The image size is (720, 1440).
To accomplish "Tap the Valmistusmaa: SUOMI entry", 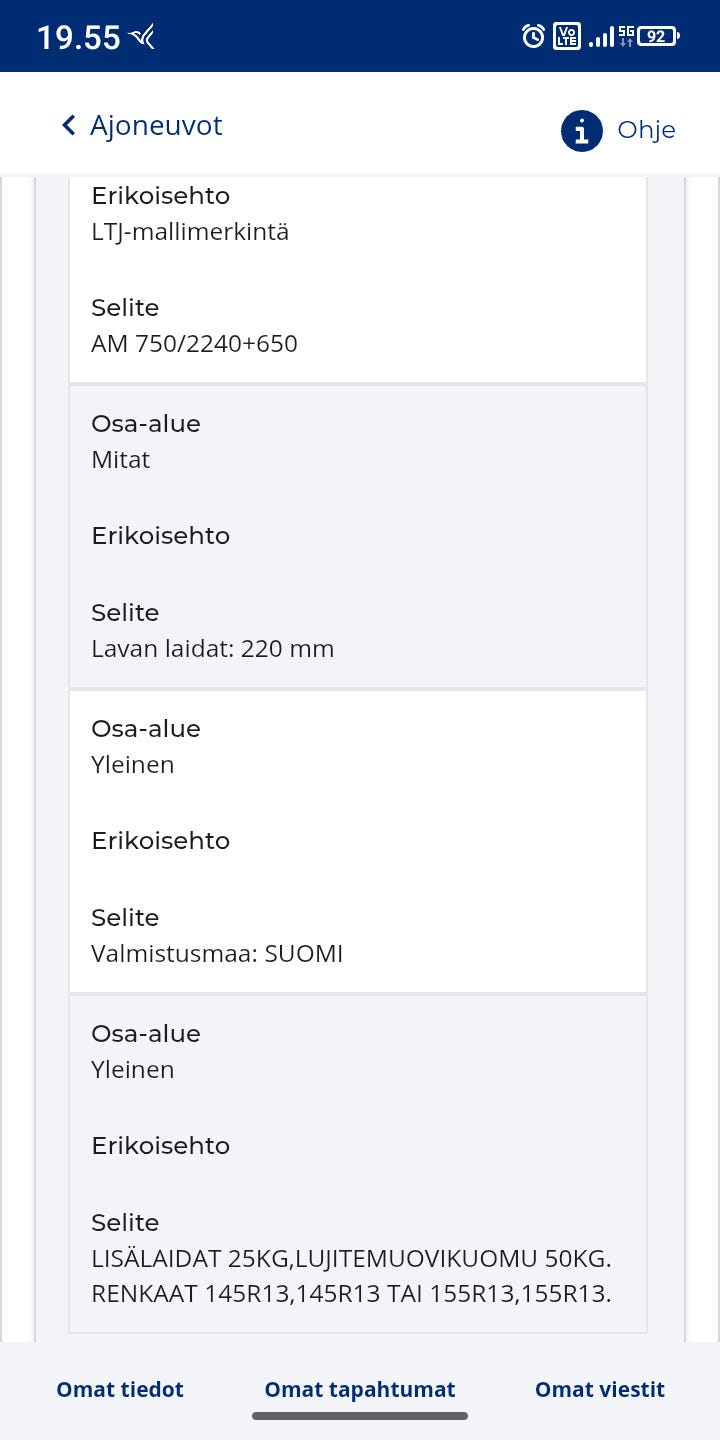I will pos(217,954).
